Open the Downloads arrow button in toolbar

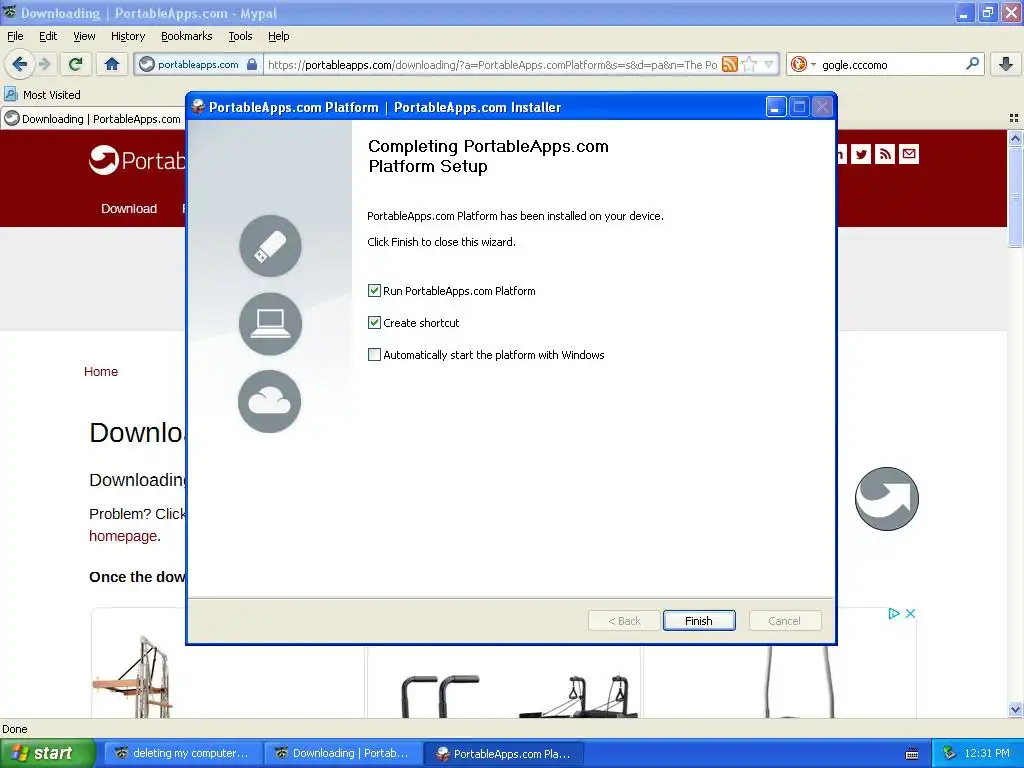tap(1006, 64)
